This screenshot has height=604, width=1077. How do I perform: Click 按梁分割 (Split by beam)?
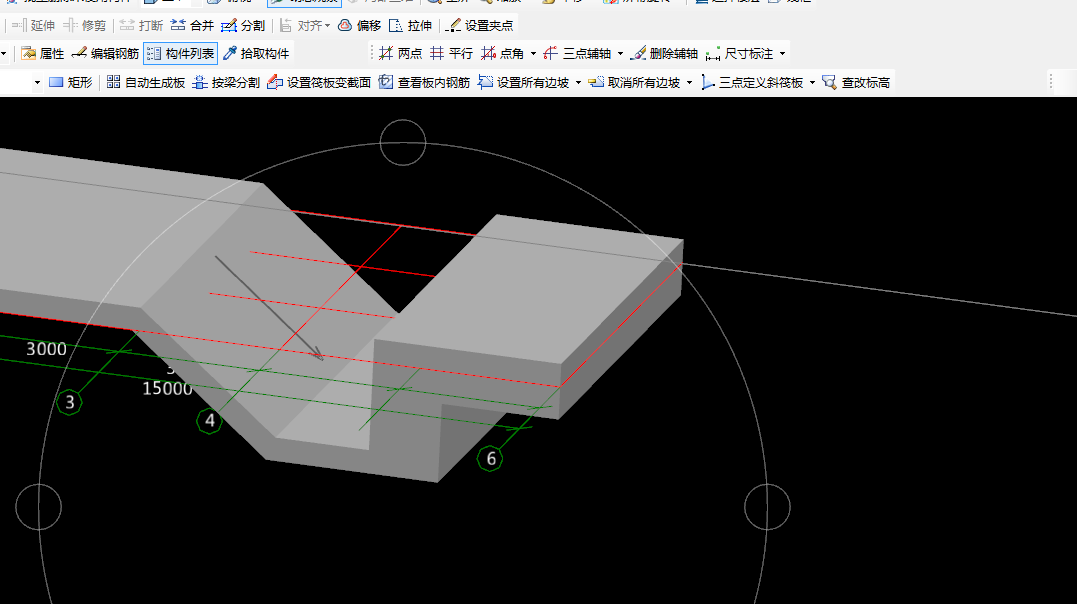pyautogui.click(x=226, y=82)
